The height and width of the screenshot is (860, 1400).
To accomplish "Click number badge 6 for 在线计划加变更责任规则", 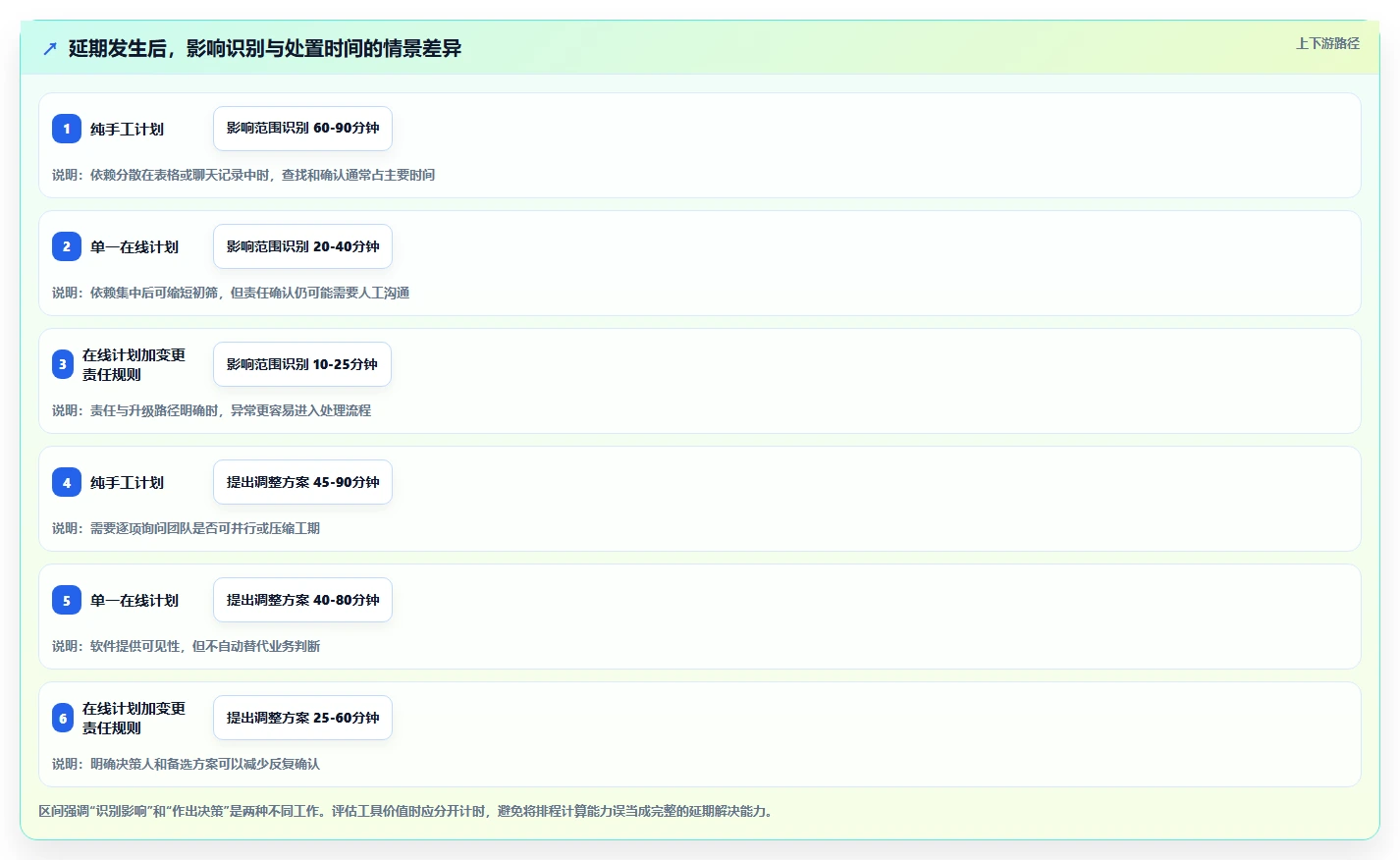I will click(x=63, y=718).
